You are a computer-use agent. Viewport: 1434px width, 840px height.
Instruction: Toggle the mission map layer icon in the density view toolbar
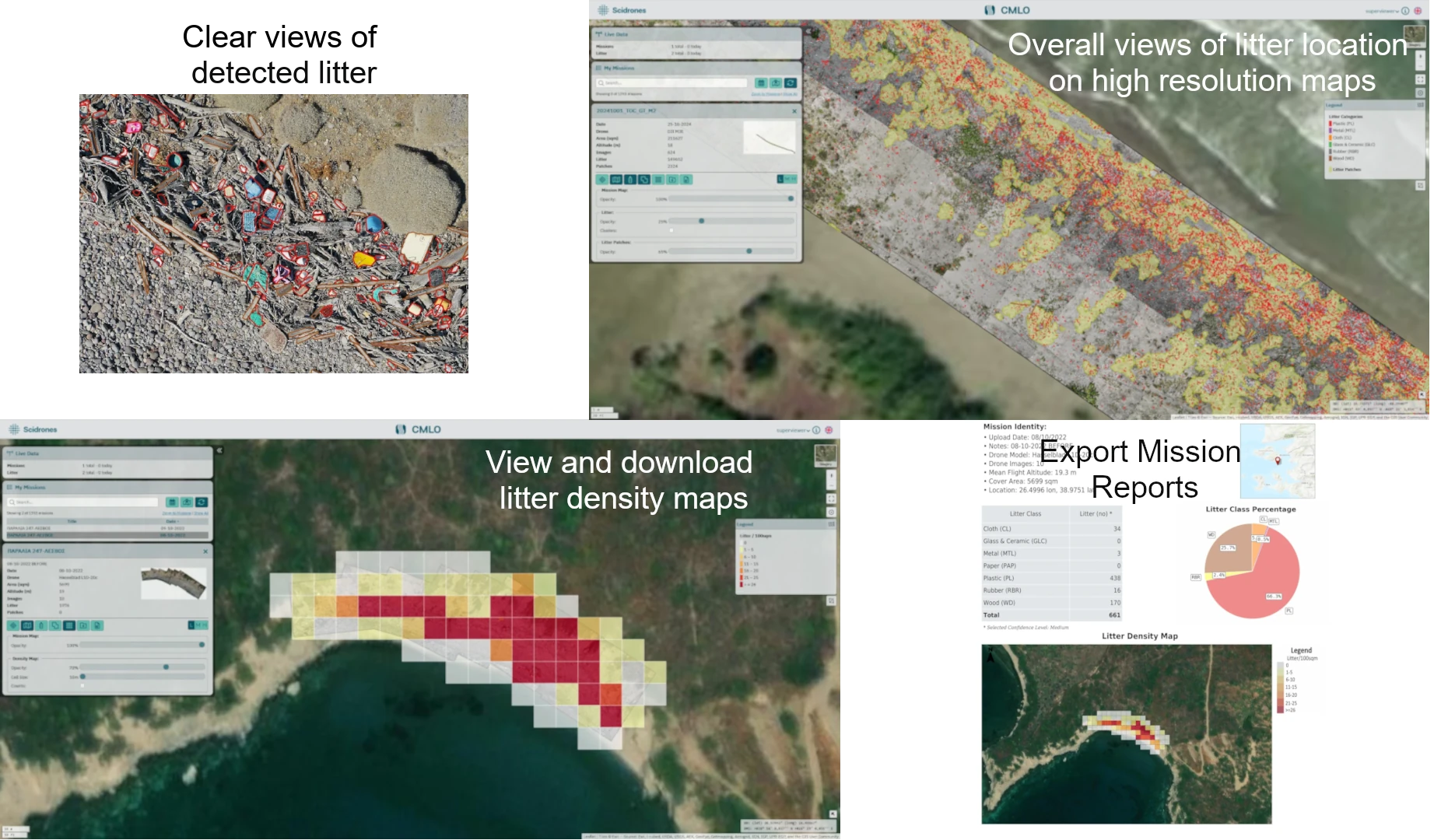pyautogui.click(x=27, y=625)
